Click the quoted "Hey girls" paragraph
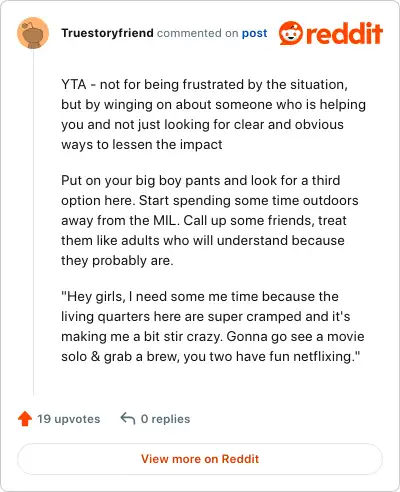Image resolution: width=400 pixels, height=492 pixels. tap(213, 326)
